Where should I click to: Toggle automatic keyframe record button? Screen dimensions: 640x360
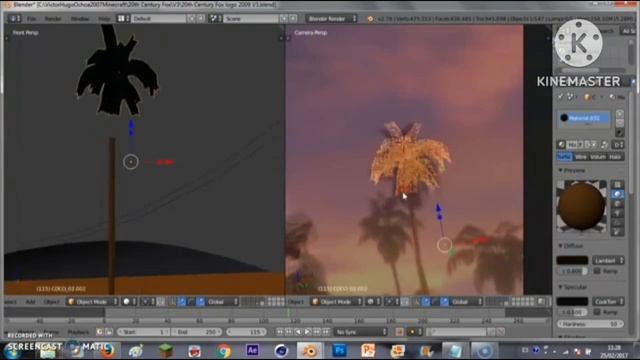coord(400,332)
